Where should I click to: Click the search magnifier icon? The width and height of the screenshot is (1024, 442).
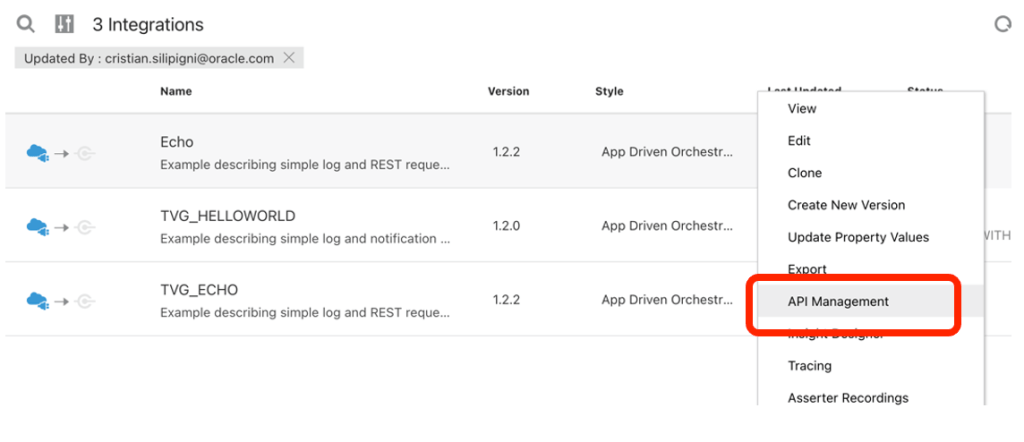tap(26, 24)
